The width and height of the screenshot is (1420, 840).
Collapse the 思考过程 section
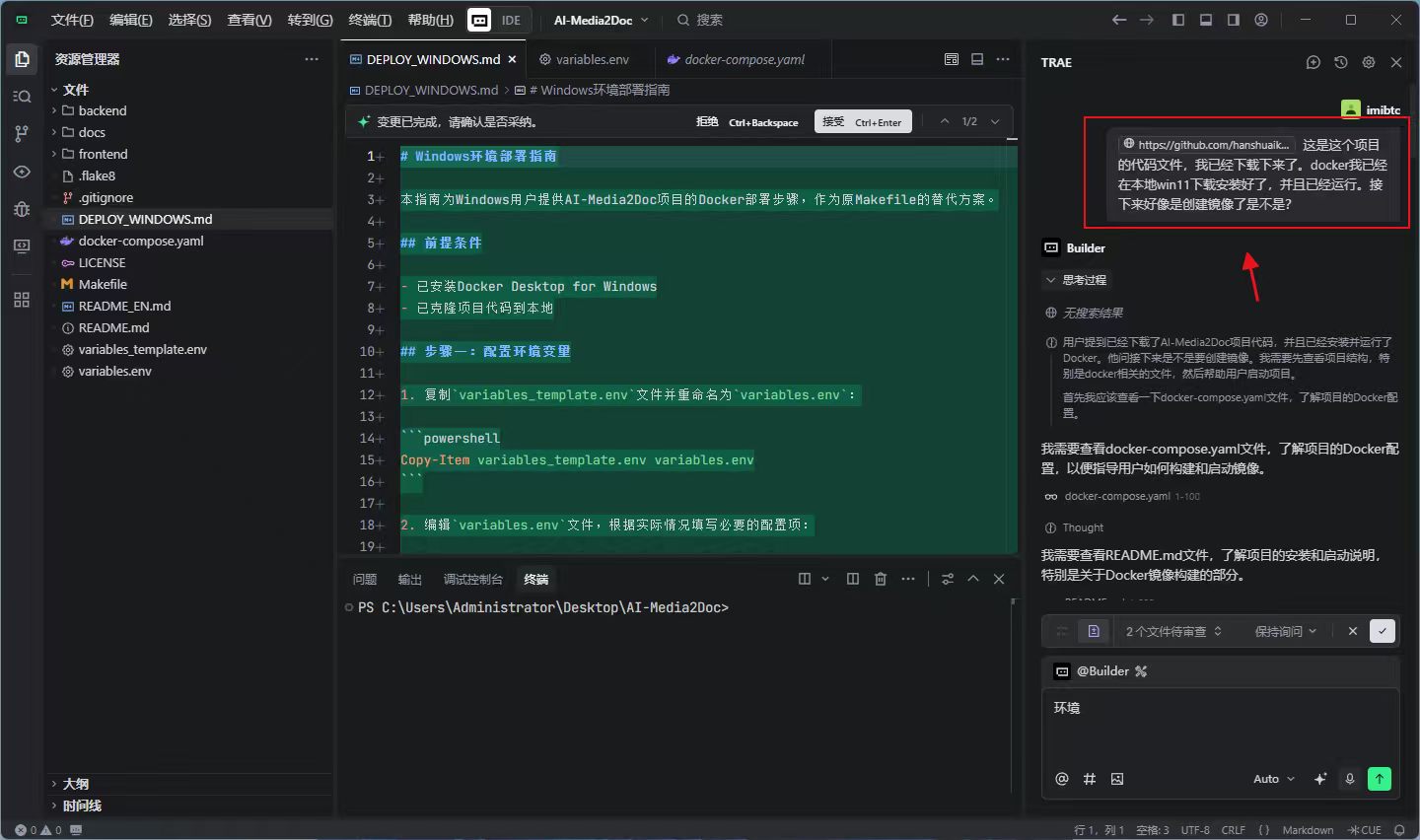click(x=1076, y=280)
